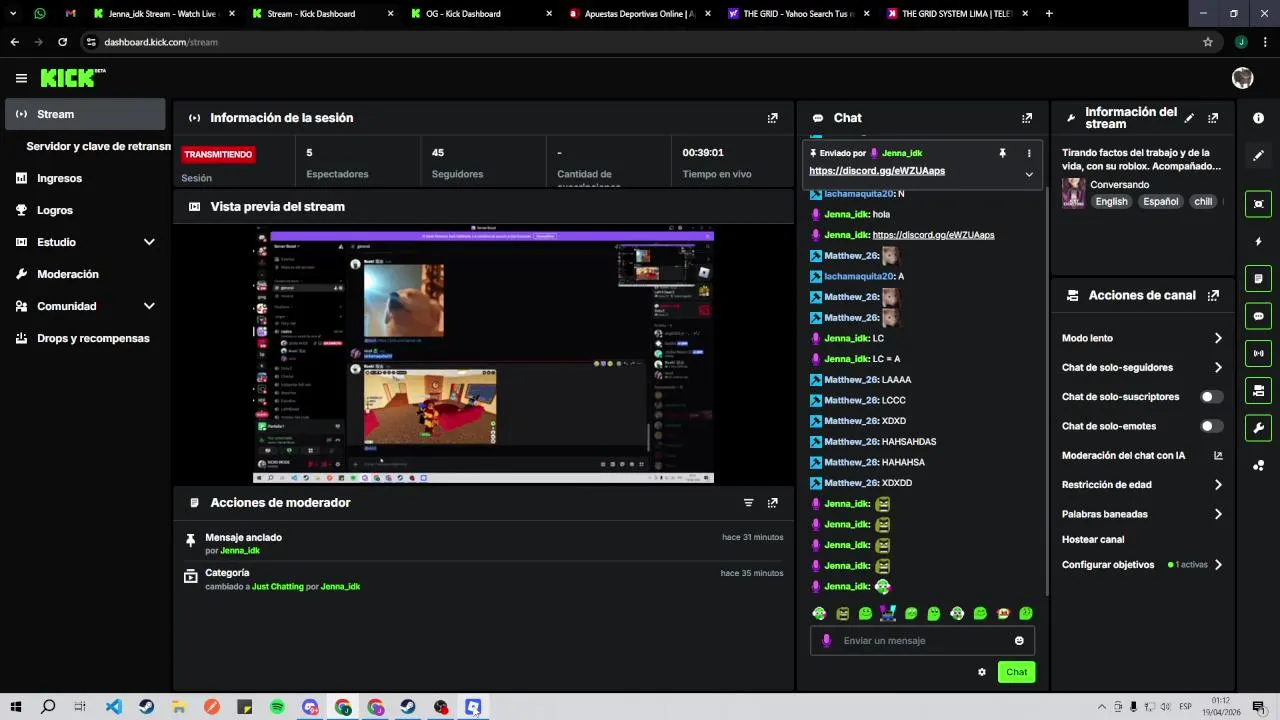Toggle the moderator actions widget in right sidebar
This screenshot has width=1280, height=720.
[x=1258, y=278]
